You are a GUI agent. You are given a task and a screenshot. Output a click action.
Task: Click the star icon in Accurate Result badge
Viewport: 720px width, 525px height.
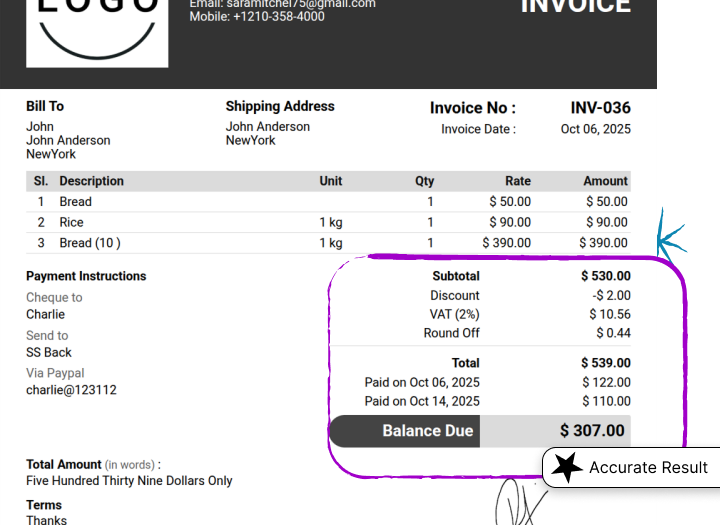tap(568, 467)
